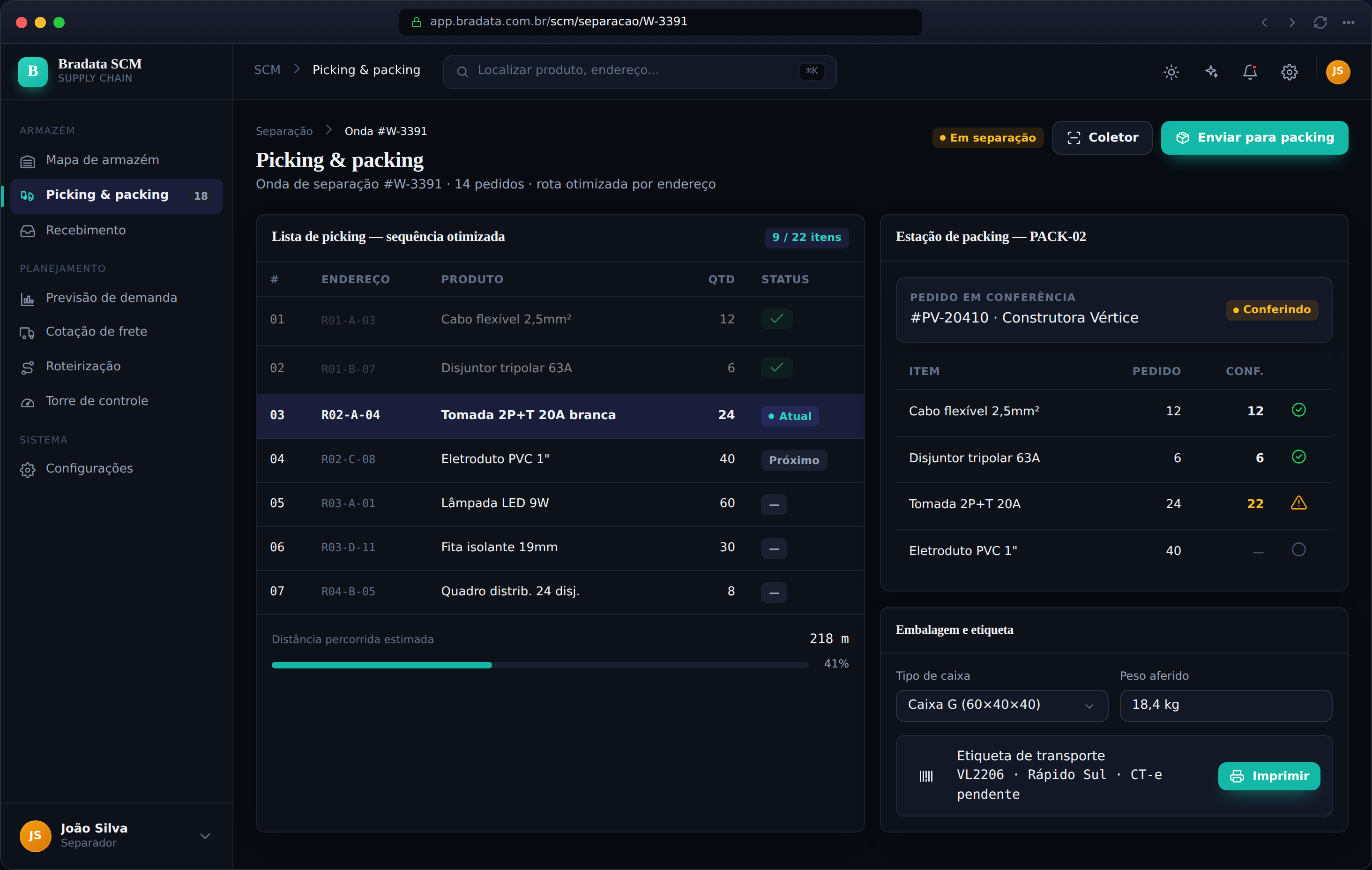Image resolution: width=1372 pixels, height=870 pixels.
Task: Click the browser forward arrow
Action: point(1292,22)
